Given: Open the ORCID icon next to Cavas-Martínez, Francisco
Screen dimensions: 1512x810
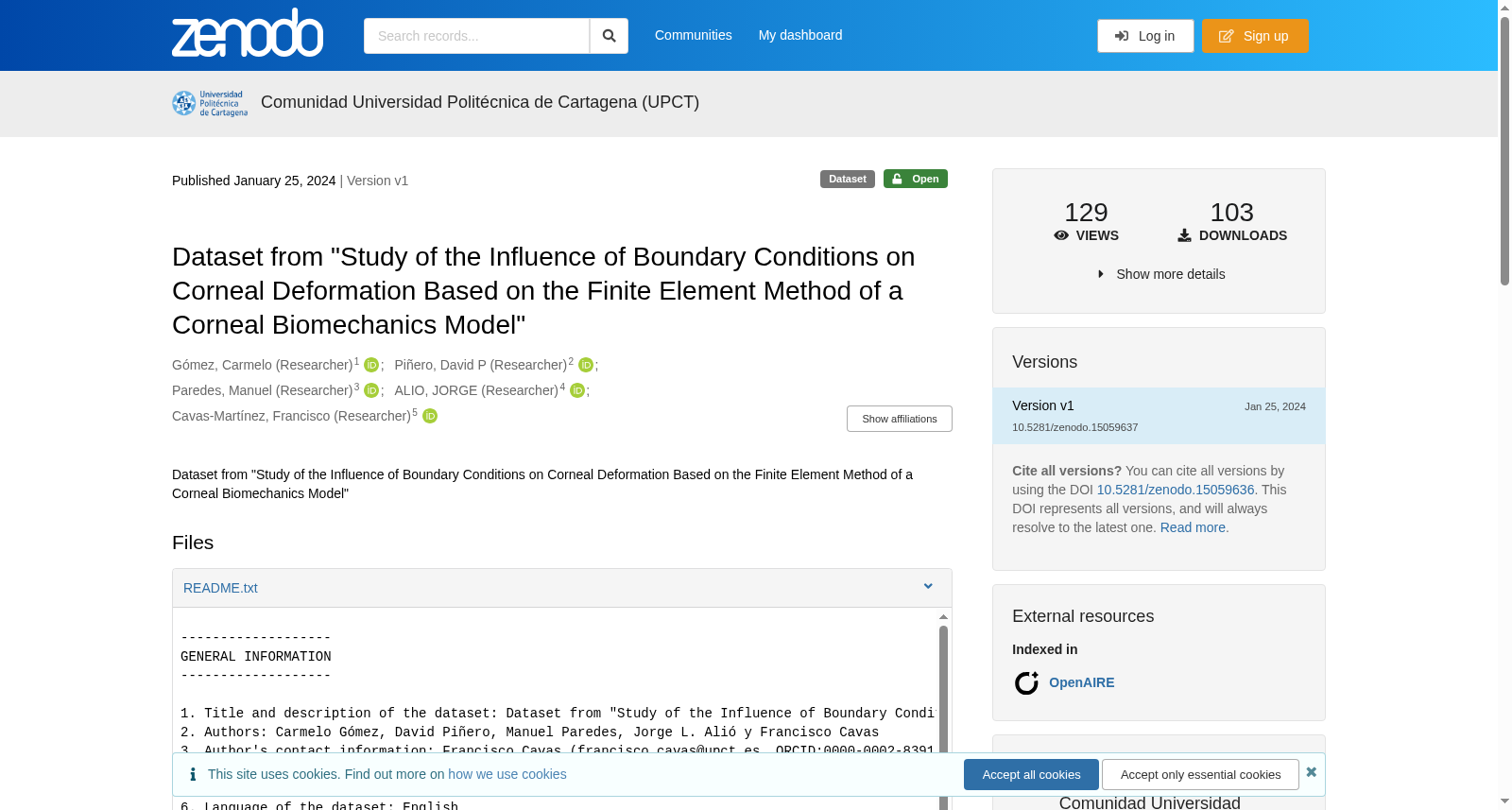Looking at the screenshot, I should point(430,416).
